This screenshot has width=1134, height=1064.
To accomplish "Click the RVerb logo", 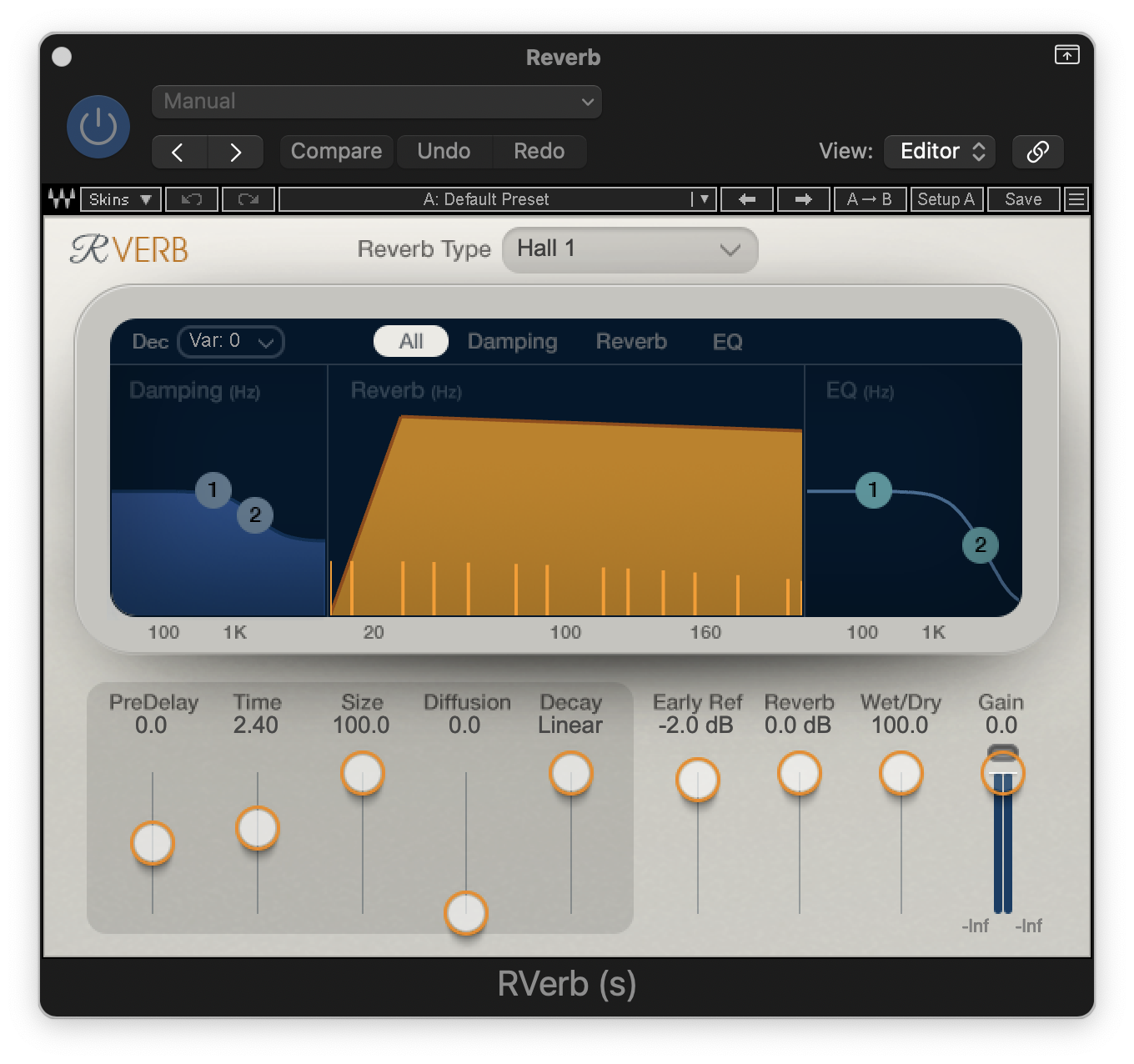I will click(x=129, y=249).
